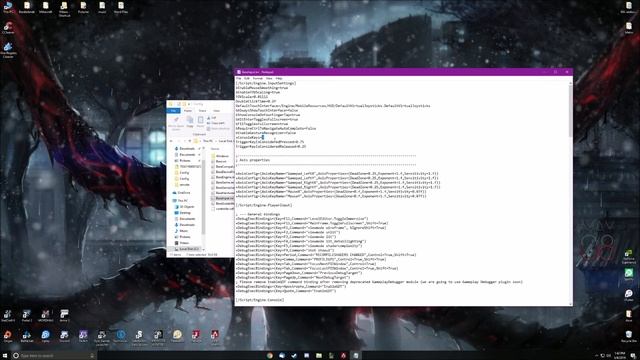Select the Twitch desktop shortcut

click(x=83, y=336)
